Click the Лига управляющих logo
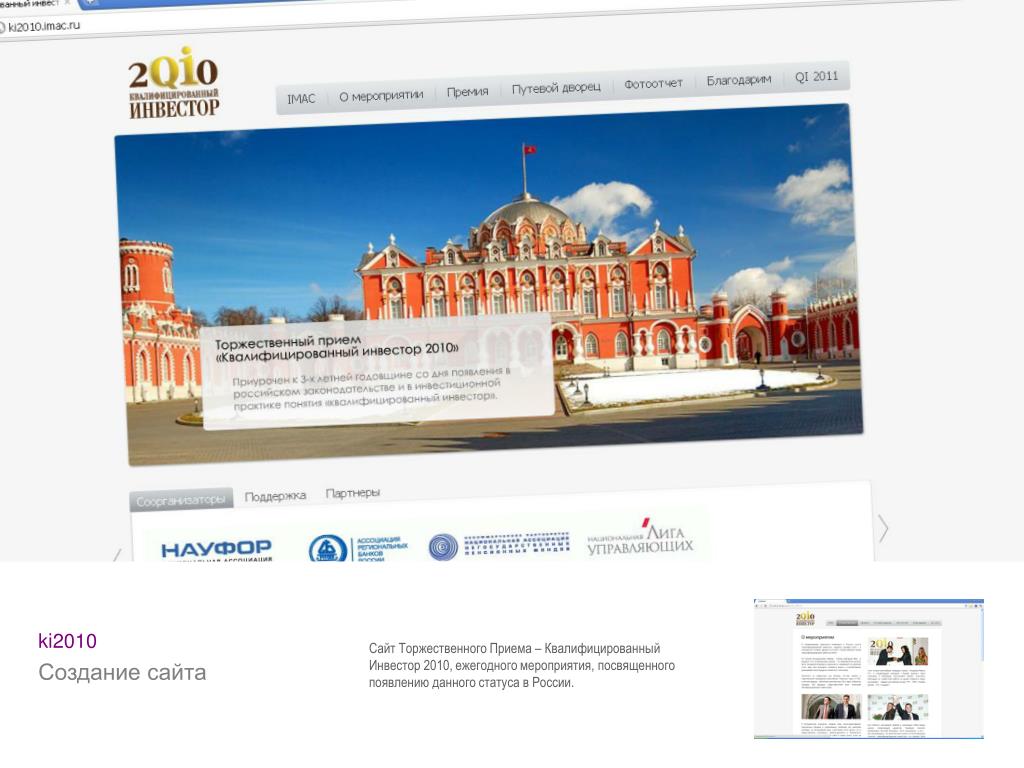1024x768 pixels. tap(640, 538)
